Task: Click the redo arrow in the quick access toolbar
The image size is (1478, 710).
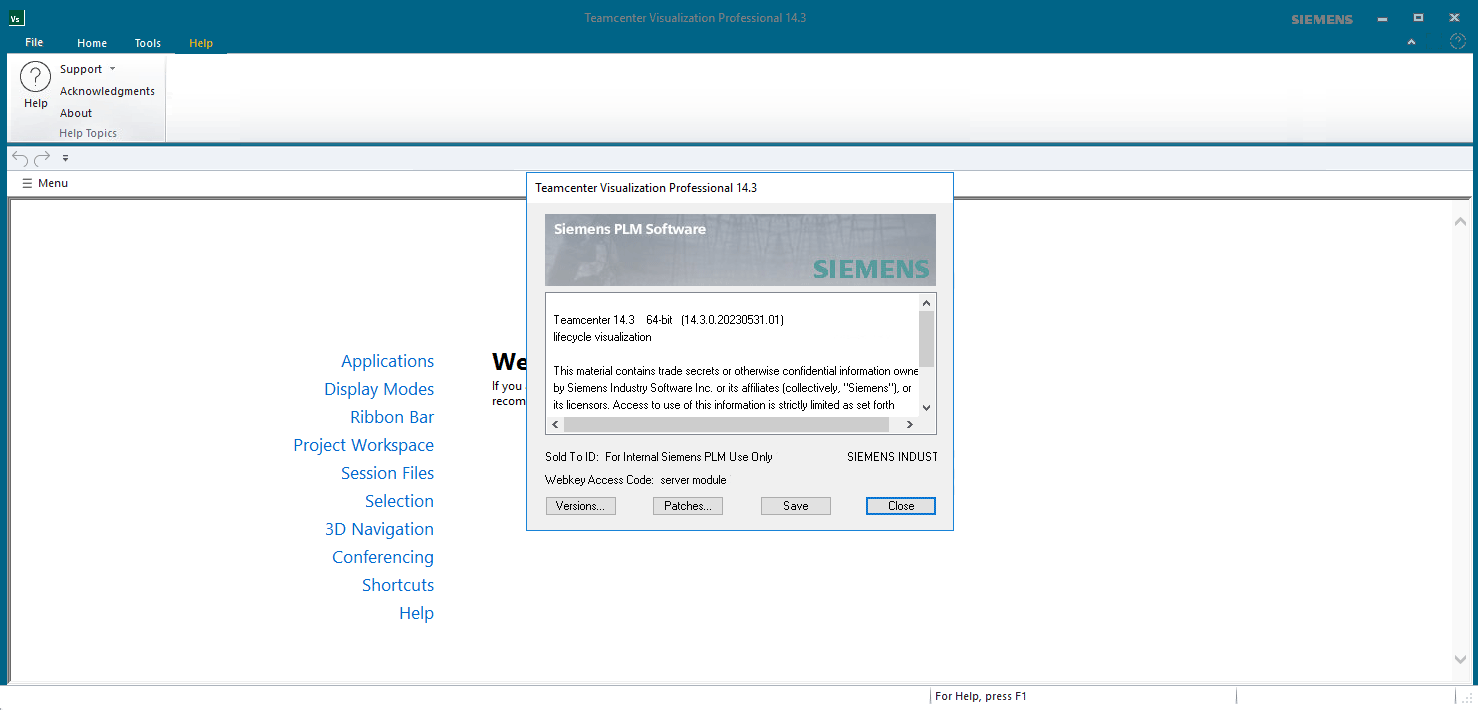Action: click(x=41, y=157)
